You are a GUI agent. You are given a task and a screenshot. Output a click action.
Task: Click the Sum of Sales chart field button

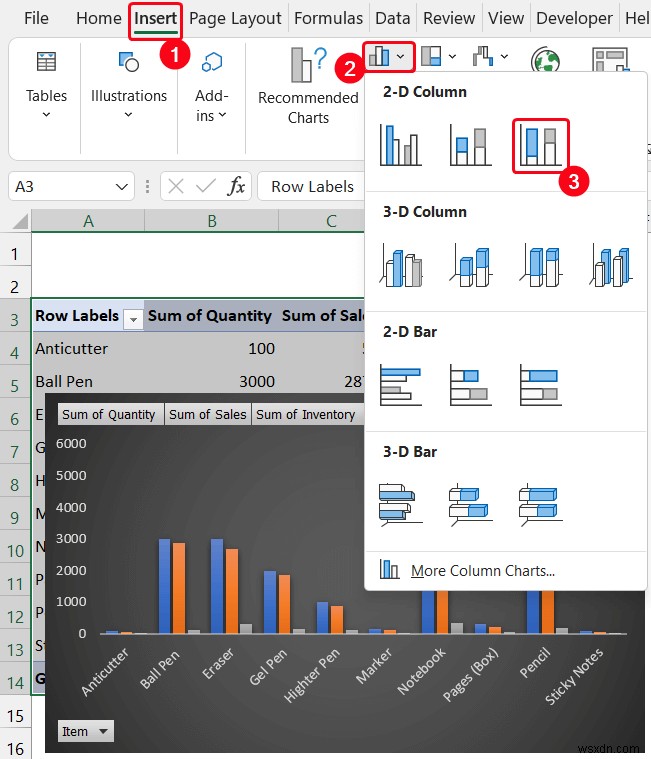pos(208,414)
